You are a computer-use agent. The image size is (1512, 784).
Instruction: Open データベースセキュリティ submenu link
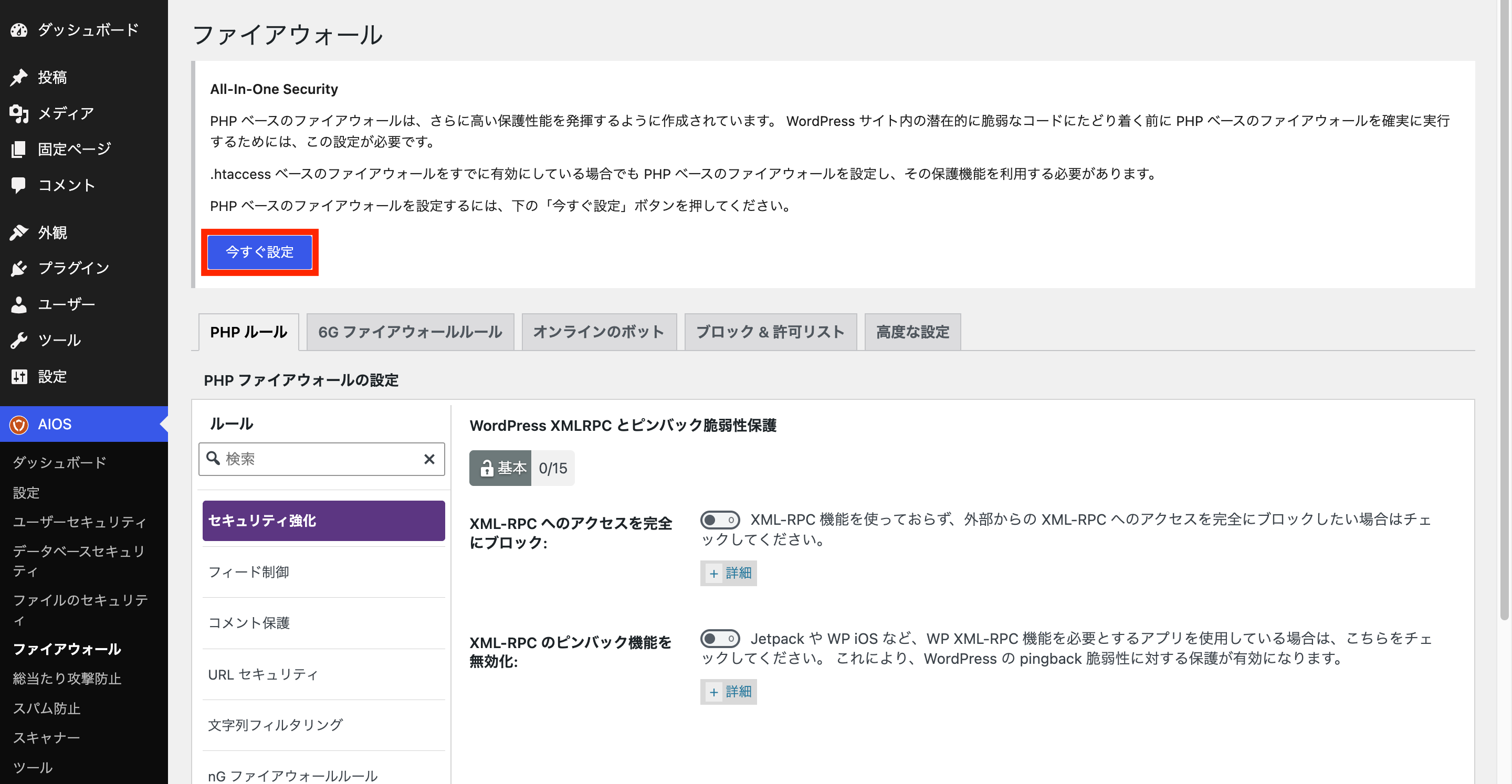coord(79,561)
